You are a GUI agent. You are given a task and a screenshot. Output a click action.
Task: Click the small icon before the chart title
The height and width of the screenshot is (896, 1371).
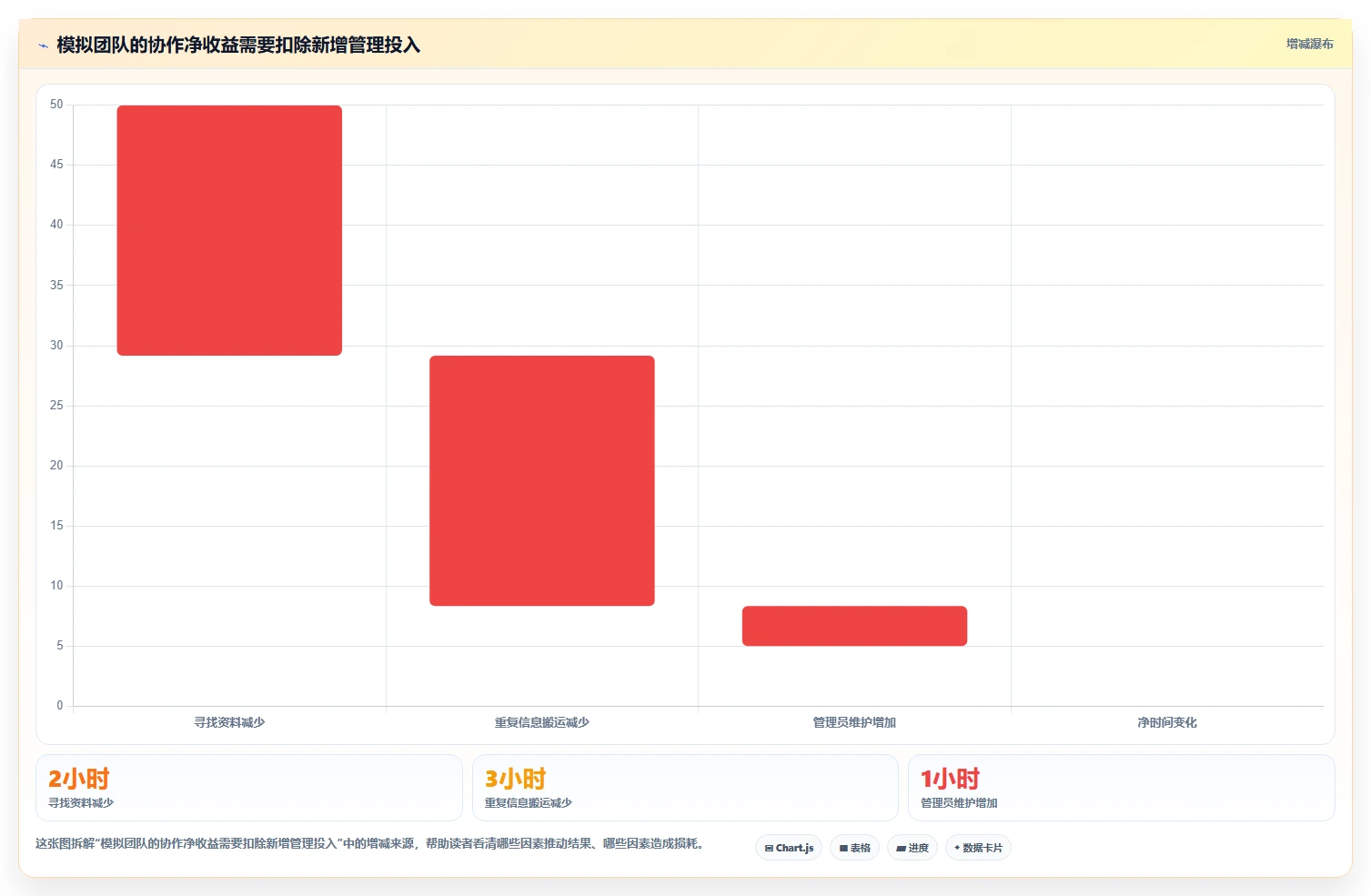(x=43, y=45)
